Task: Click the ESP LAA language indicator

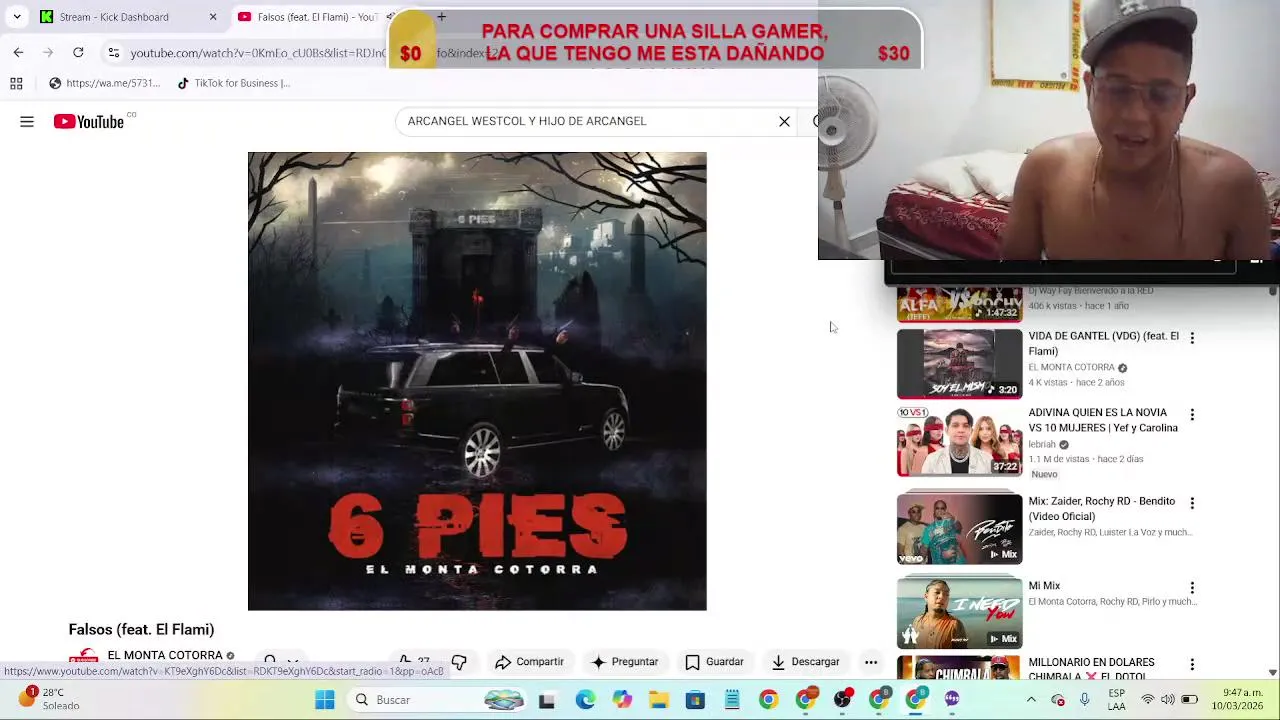Action: pyautogui.click(x=1116, y=700)
